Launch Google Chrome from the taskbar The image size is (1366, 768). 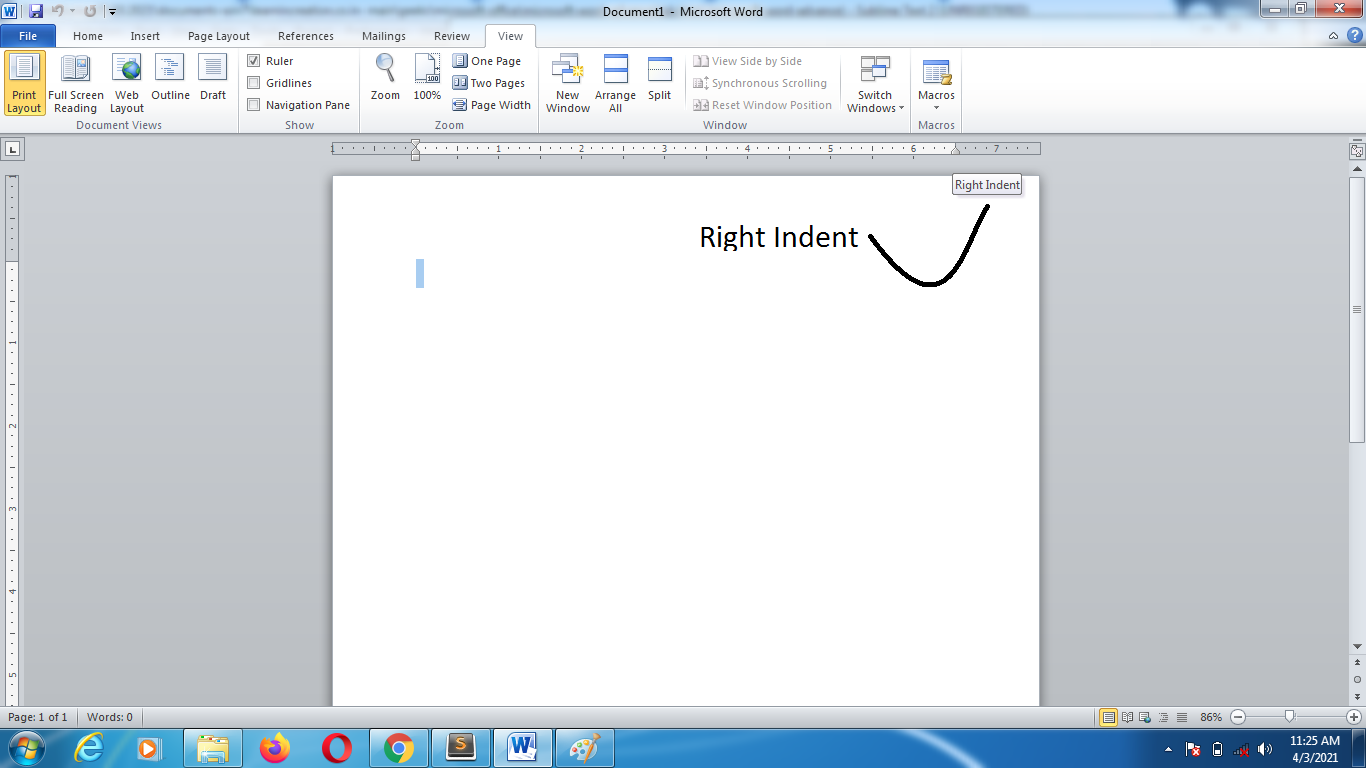pos(399,747)
